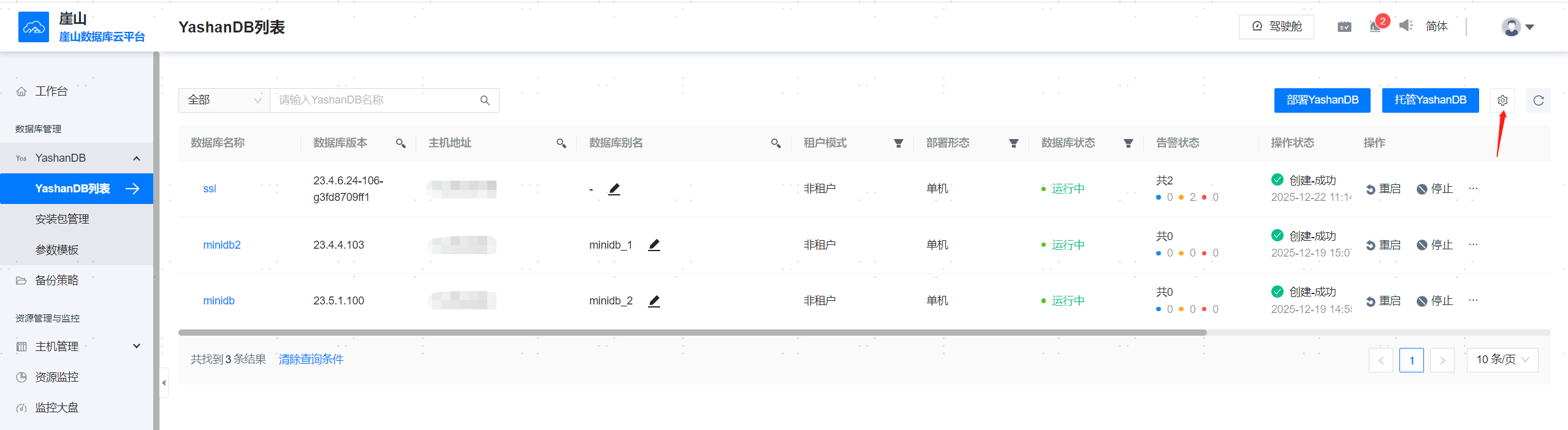Open the 10条/页 page size dropdown

click(x=1501, y=360)
